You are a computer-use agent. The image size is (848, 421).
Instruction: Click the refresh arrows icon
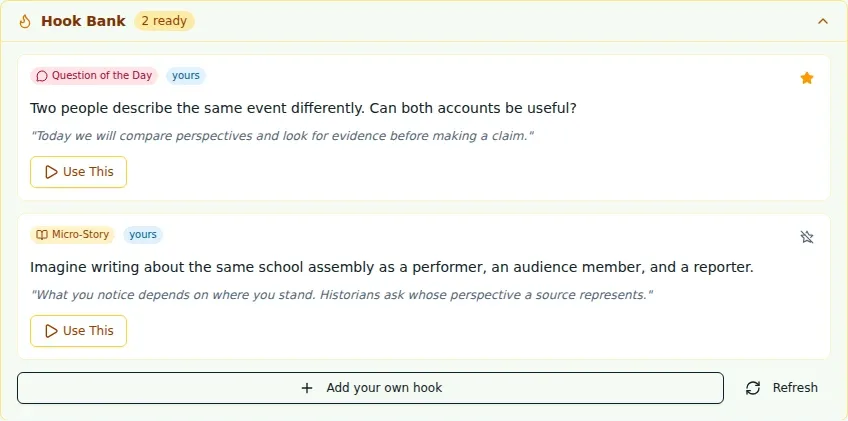point(753,388)
